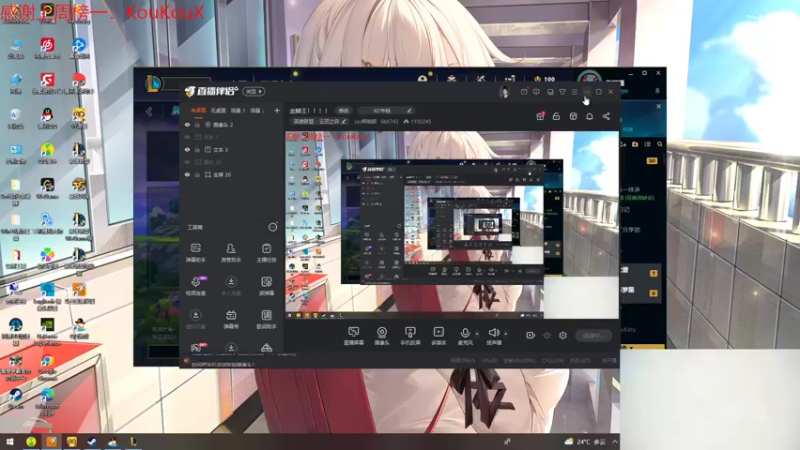Viewport: 800px width, 450px height.
Task: Open the 视频连麦 tool
Action: click(195, 286)
